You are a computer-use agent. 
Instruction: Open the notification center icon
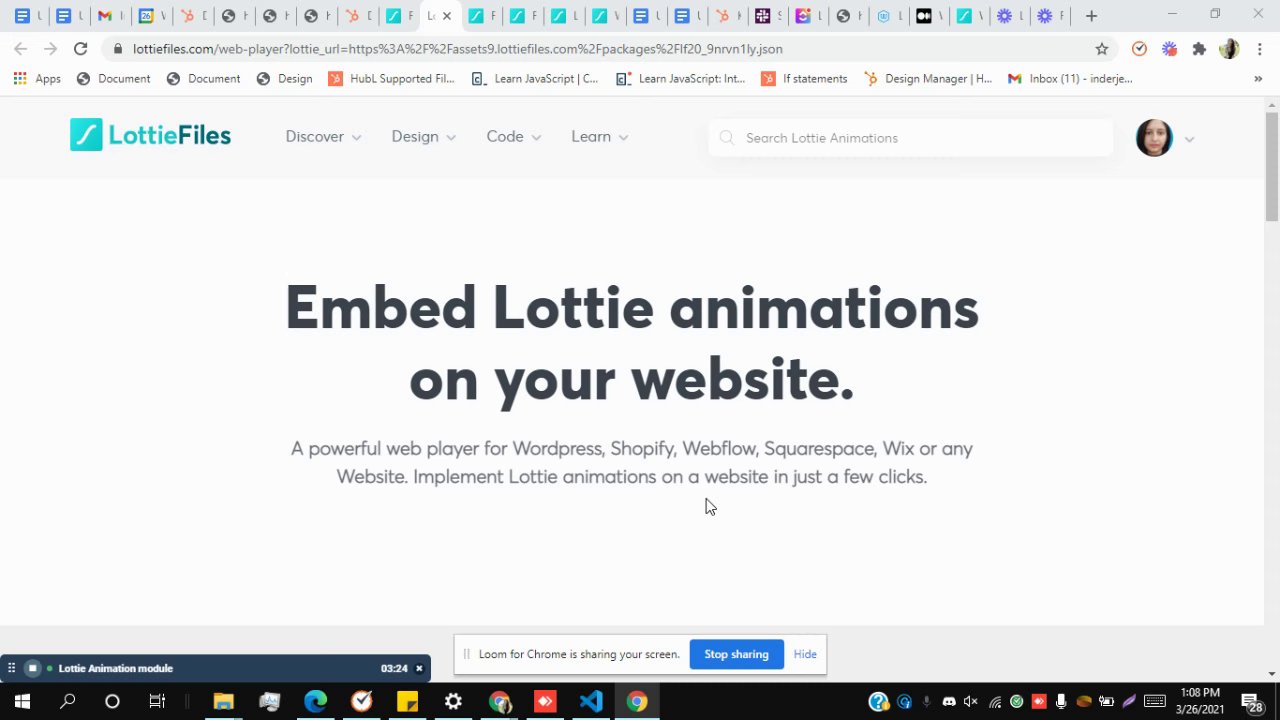(x=1253, y=701)
